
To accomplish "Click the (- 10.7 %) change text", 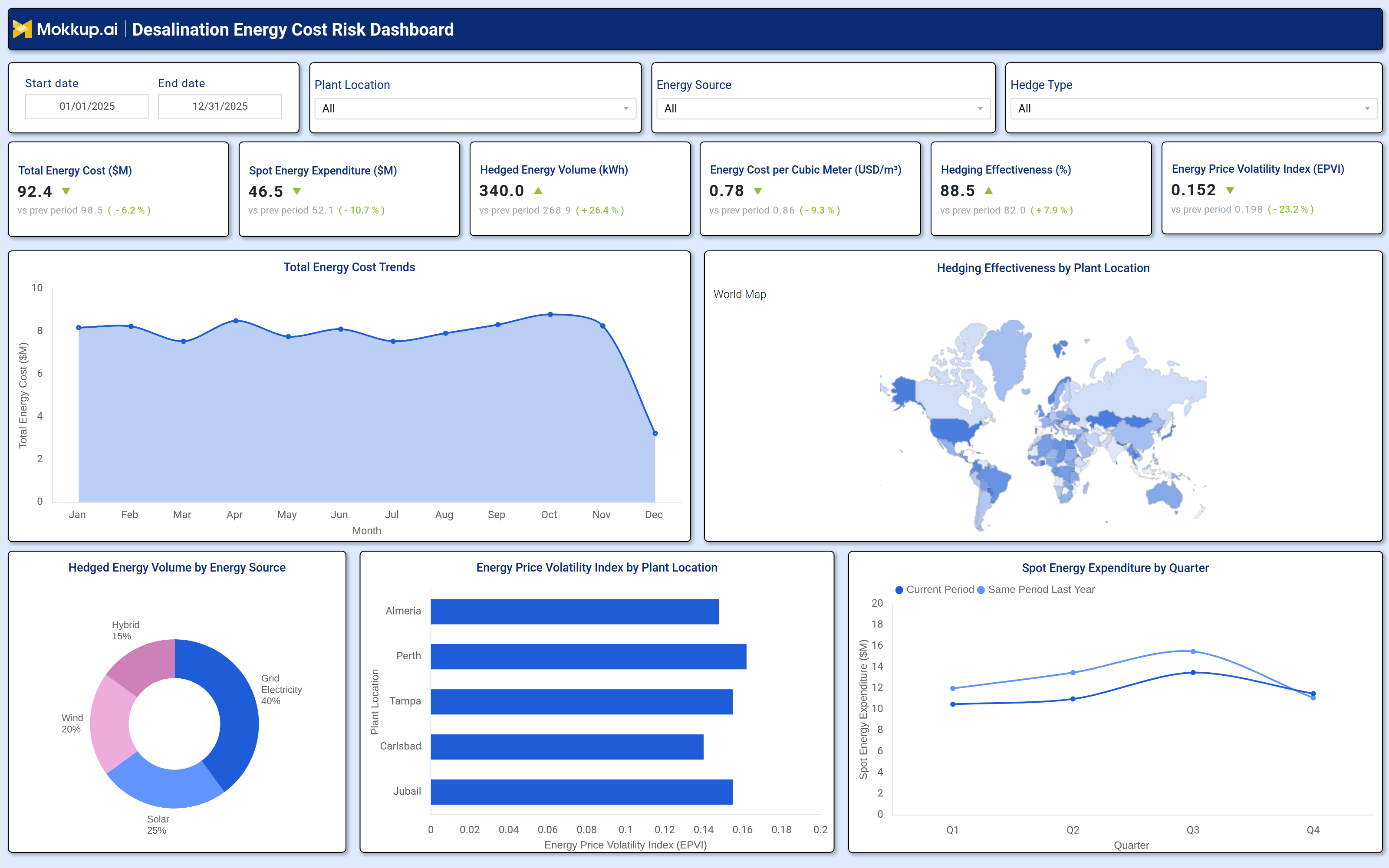I will click(x=362, y=210).
